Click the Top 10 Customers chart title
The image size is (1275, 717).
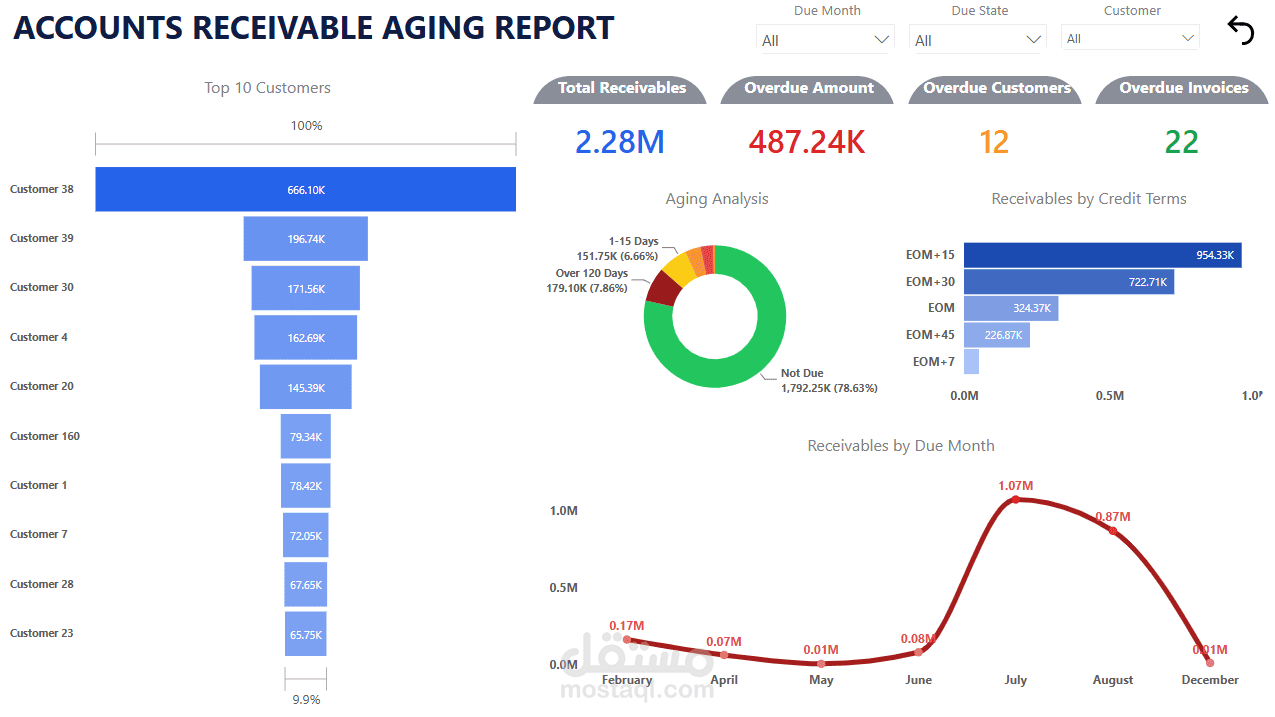(x=267, y=88)
